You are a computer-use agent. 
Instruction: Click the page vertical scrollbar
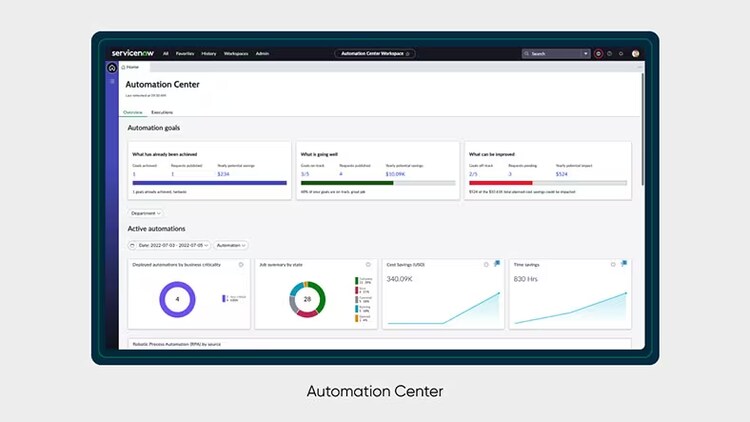pos(642,129)
